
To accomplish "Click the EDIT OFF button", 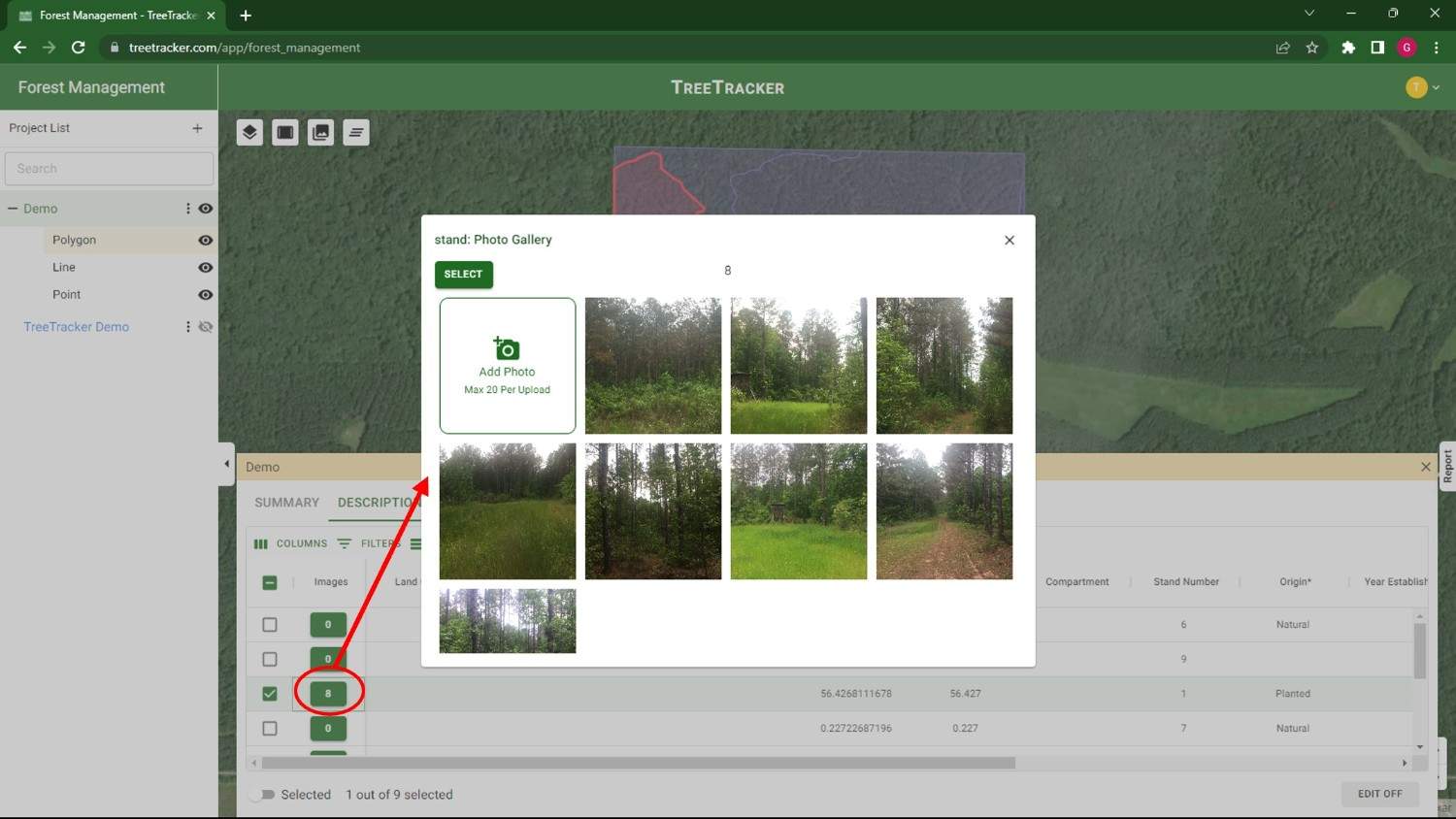I will click(x=1379, y=794).
